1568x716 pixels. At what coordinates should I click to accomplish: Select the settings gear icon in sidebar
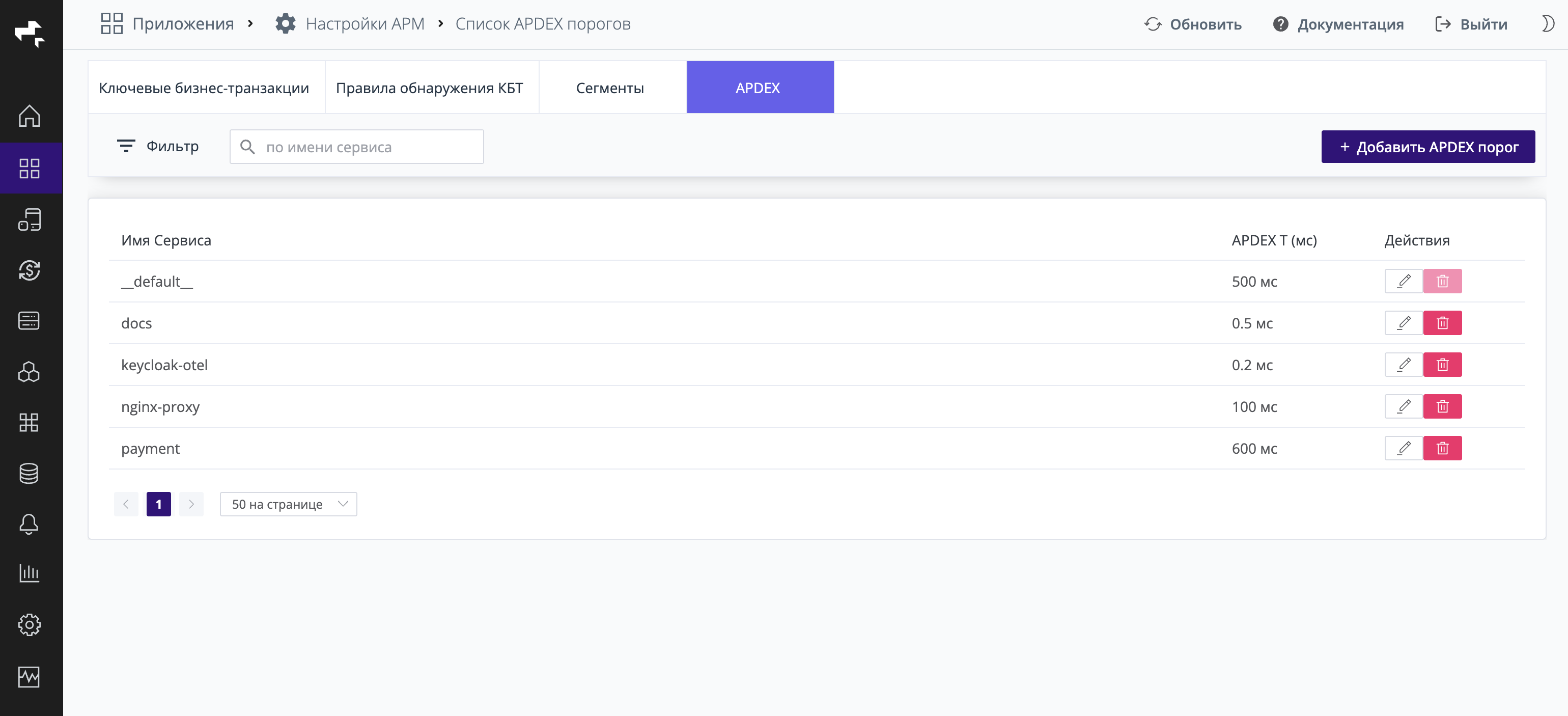(x=30, y=624)
